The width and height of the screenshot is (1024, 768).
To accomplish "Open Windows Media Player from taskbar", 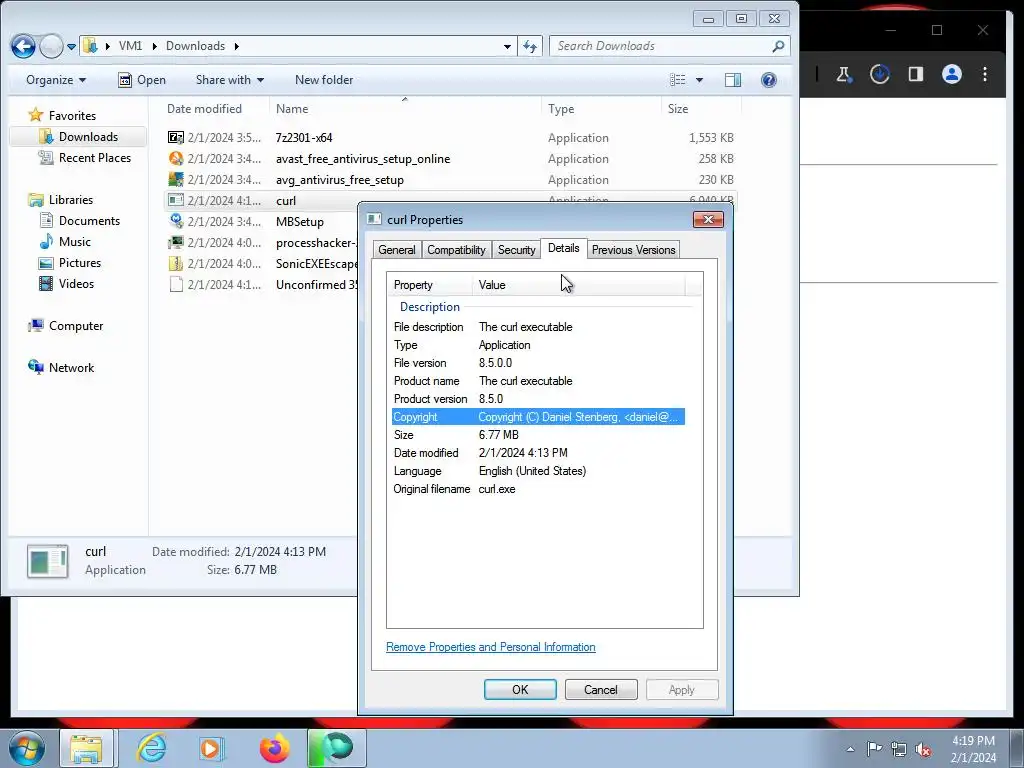I will (211, 748).
